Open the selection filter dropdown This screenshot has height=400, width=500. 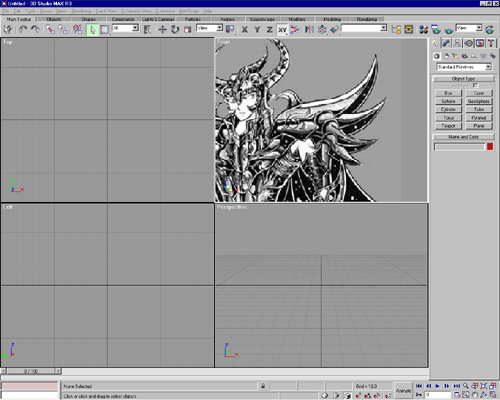126,28
